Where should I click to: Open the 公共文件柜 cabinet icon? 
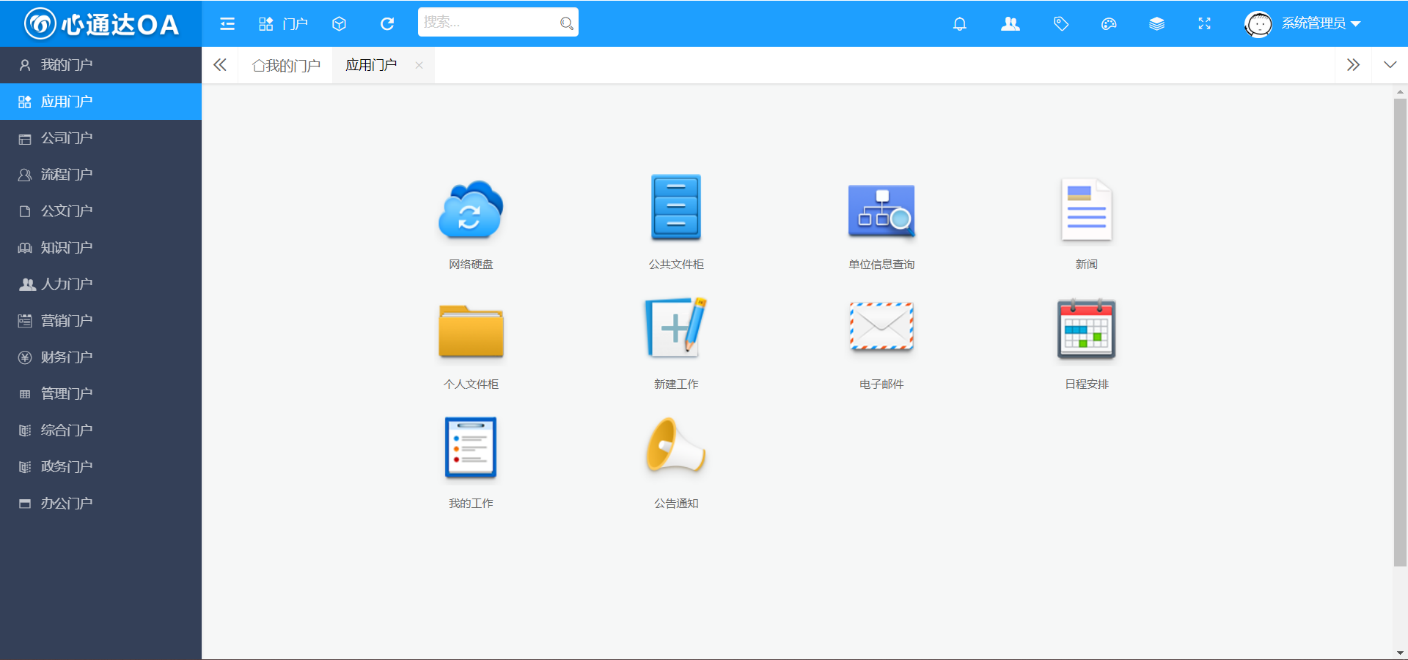(x=676, y=207)
